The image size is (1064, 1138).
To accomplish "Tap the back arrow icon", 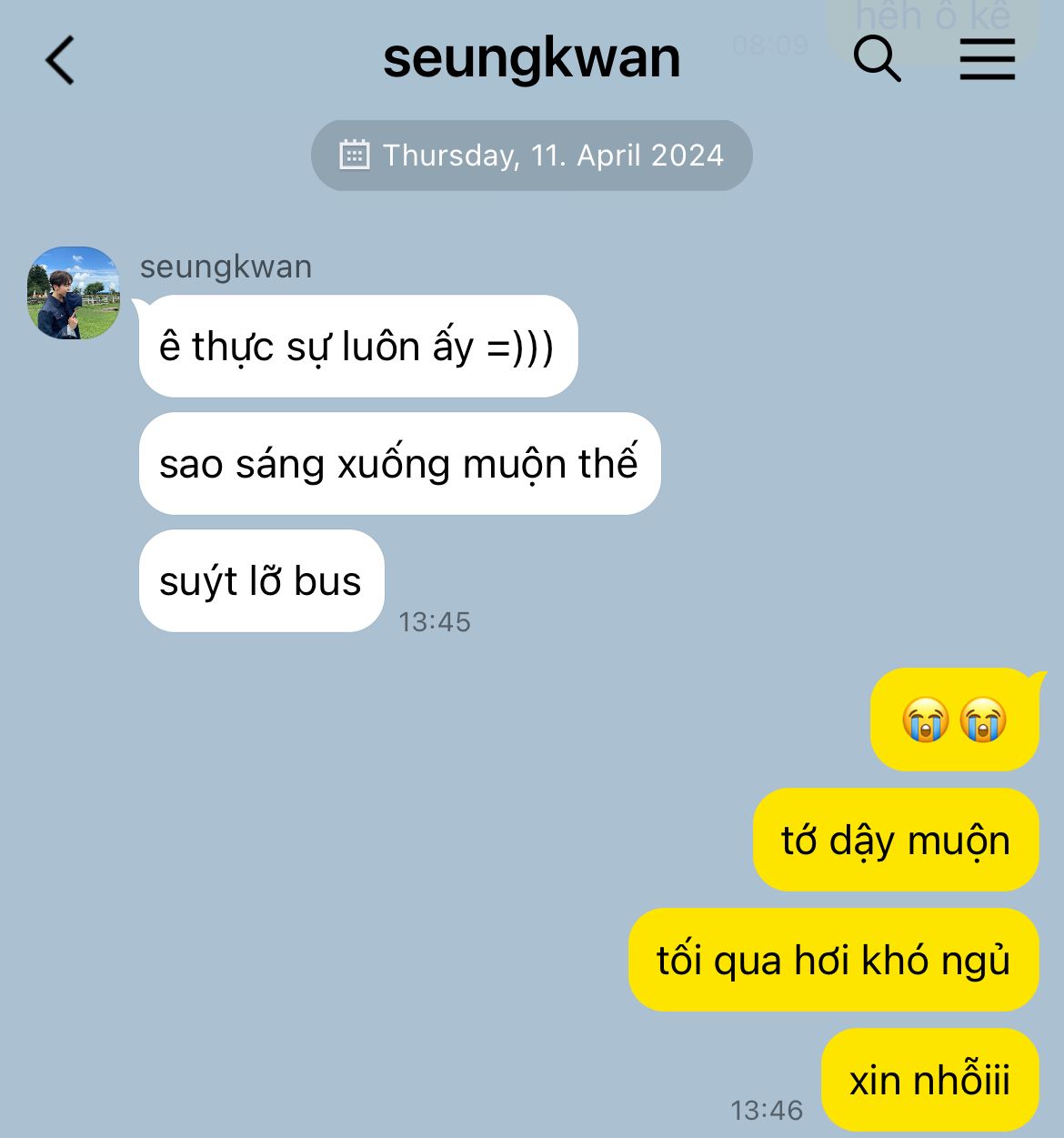I will tap(60, 61).
